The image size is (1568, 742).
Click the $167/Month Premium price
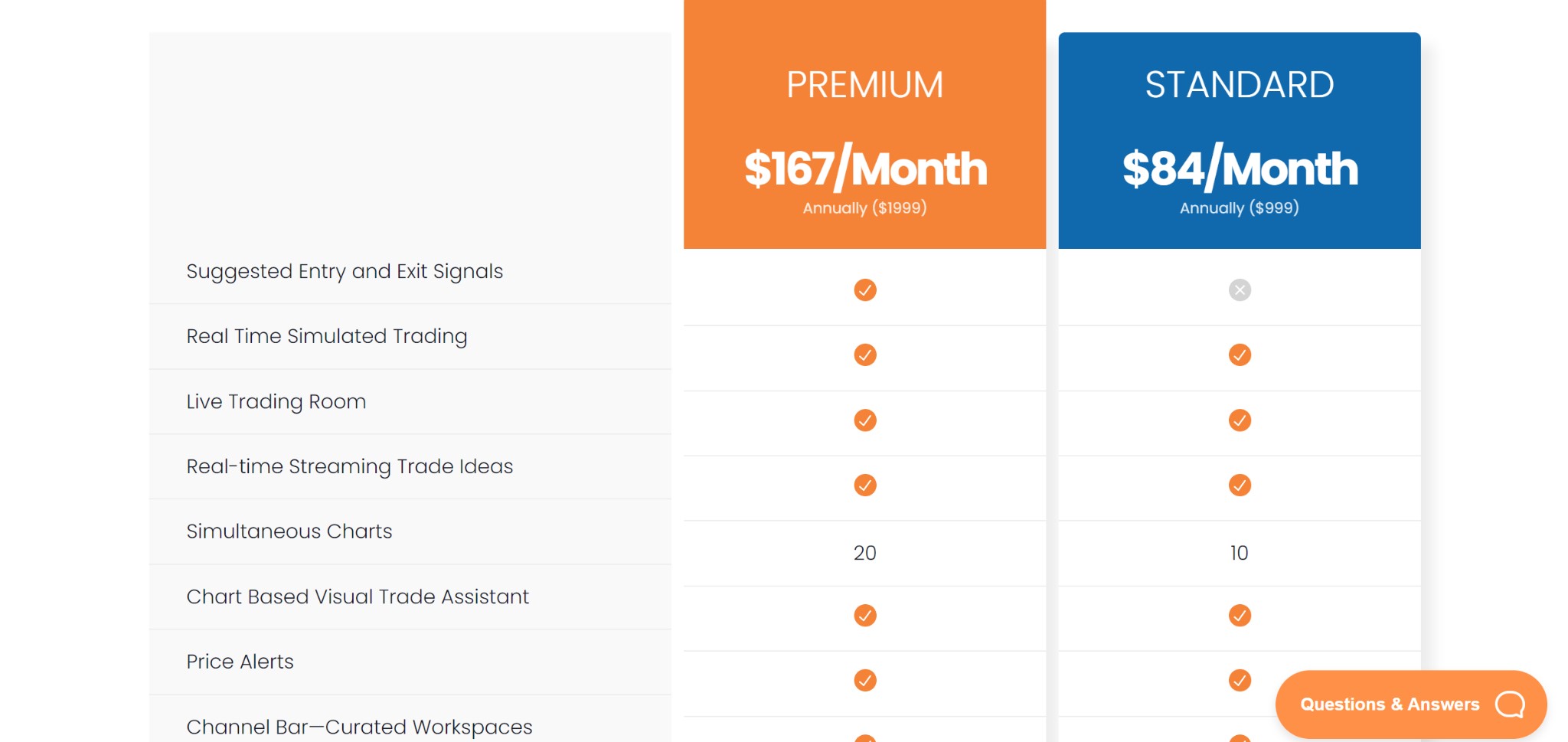[864, 168]
